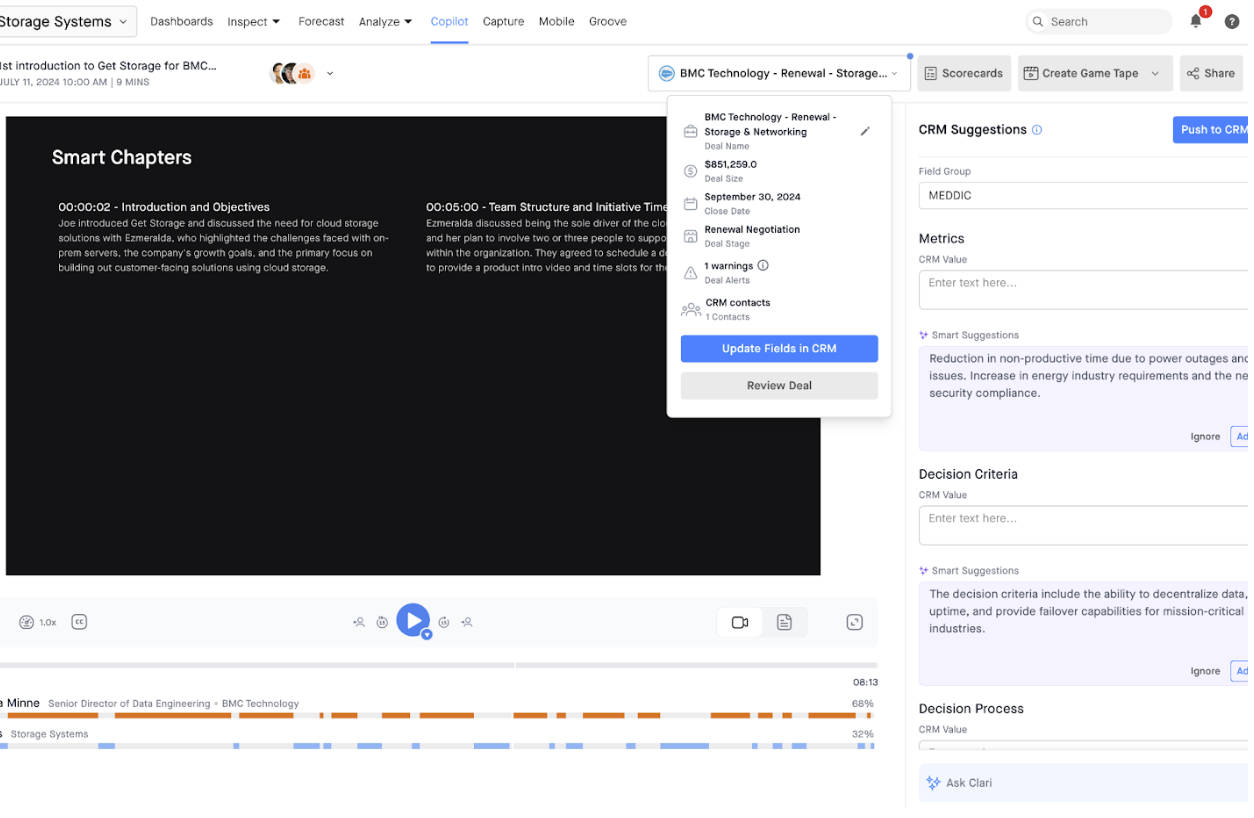Go to the Capture tab
The height and width of the screenshot is (818, 1254).
503,22
